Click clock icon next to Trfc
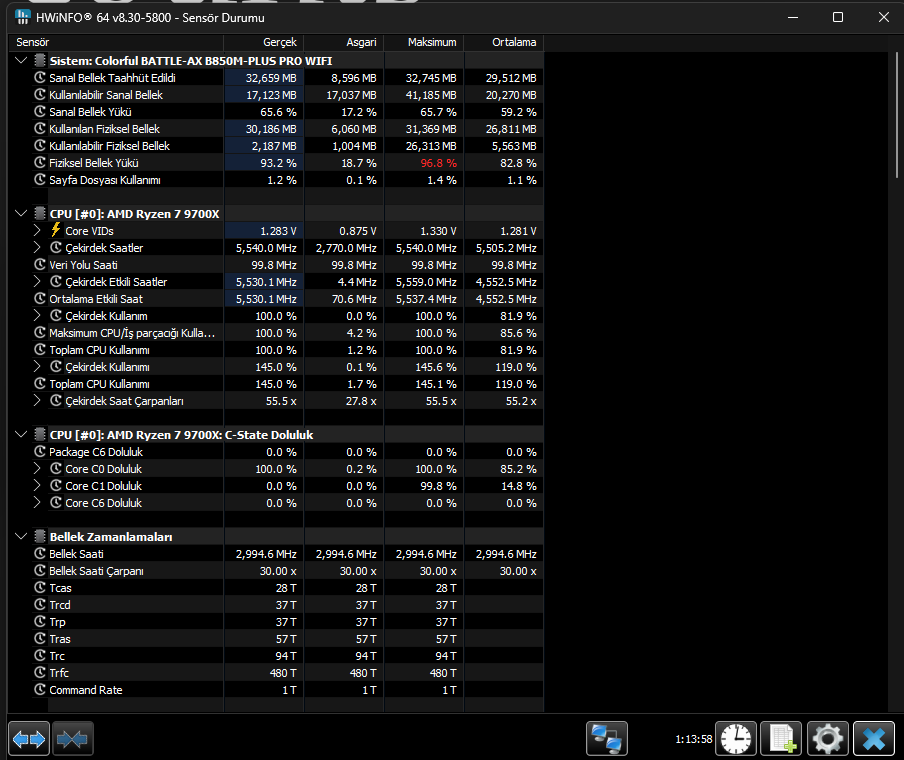The image size is (904, 760). click(x=40, y=672)
